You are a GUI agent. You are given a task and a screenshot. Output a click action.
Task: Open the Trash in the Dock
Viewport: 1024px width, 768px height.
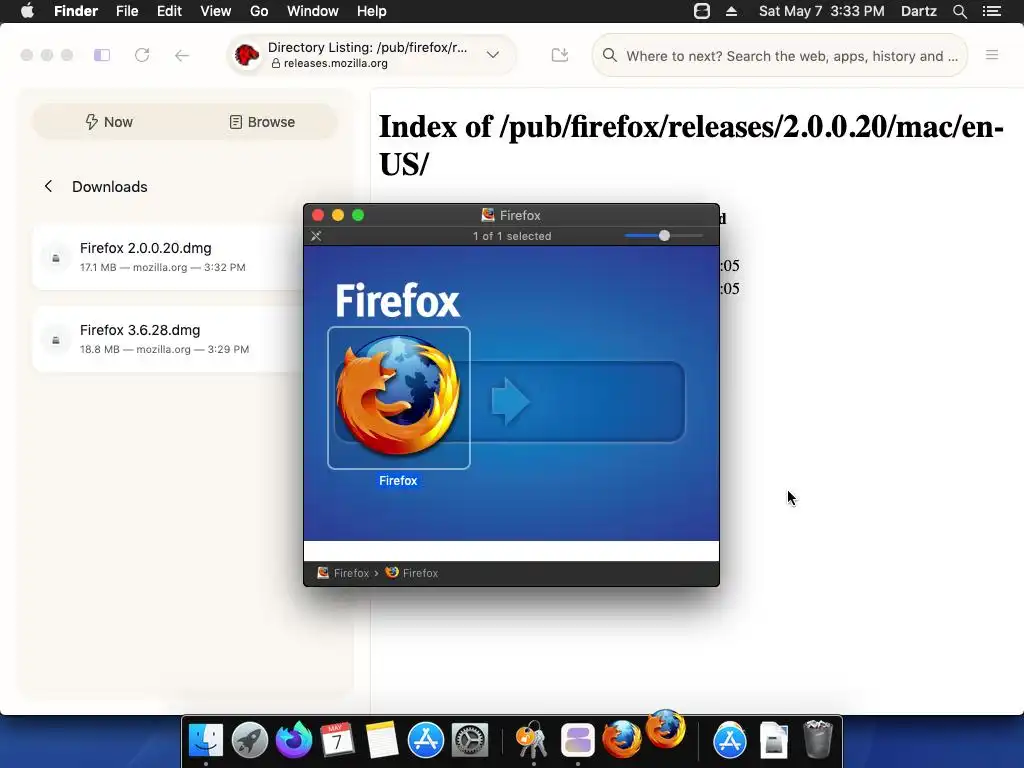(x=817, y=740)
